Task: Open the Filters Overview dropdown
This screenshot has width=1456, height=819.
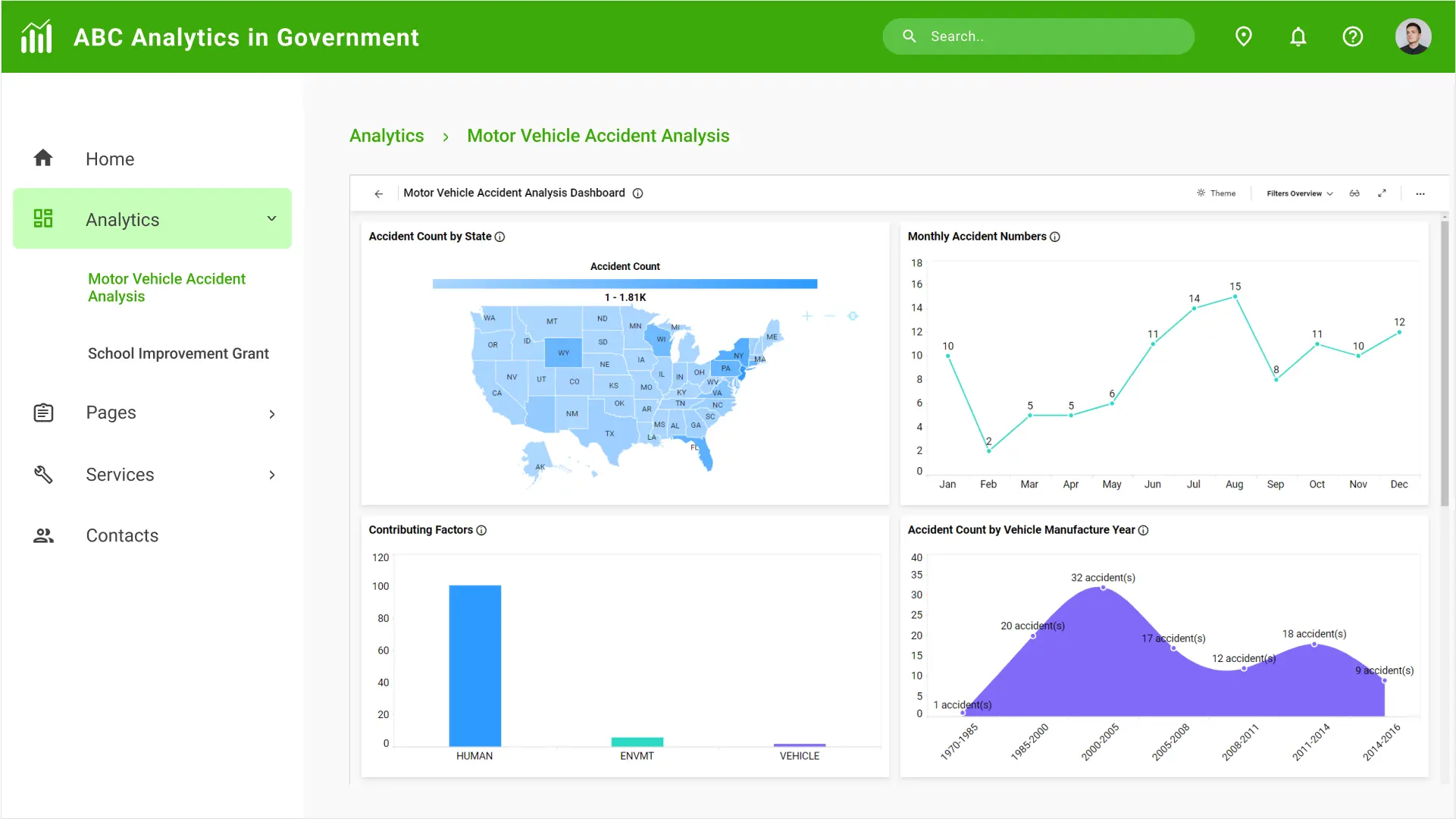Action: [x=1296, y=193]
